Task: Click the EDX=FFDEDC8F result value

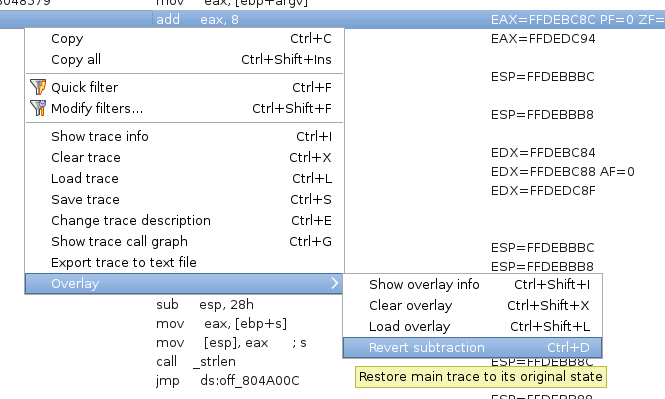Action: pyautogui.click(x=543, y=191)
